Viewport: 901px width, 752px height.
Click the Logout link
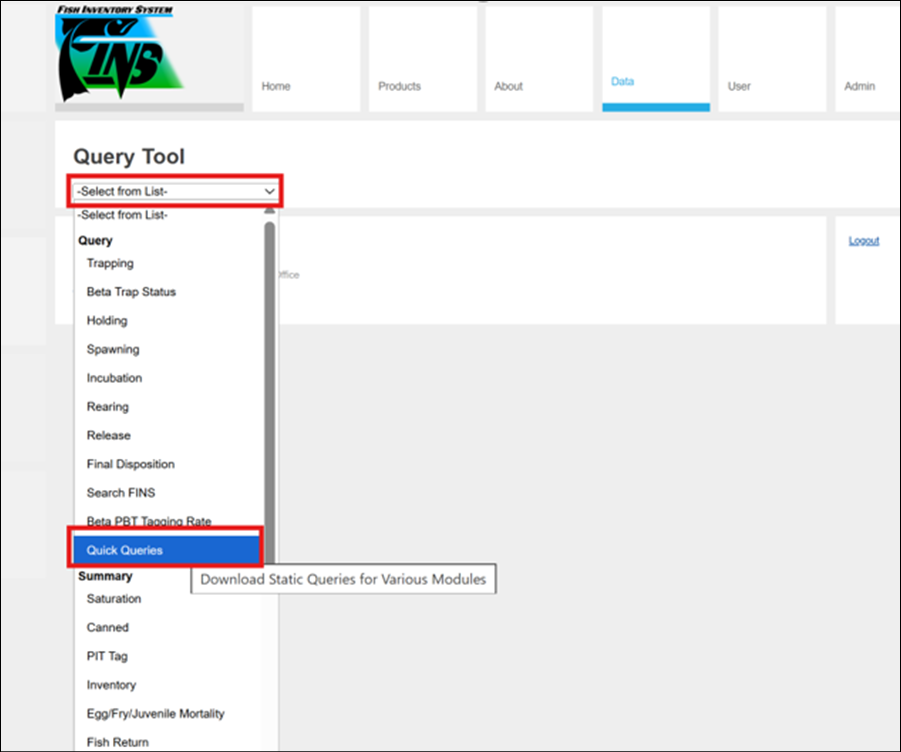863,241
